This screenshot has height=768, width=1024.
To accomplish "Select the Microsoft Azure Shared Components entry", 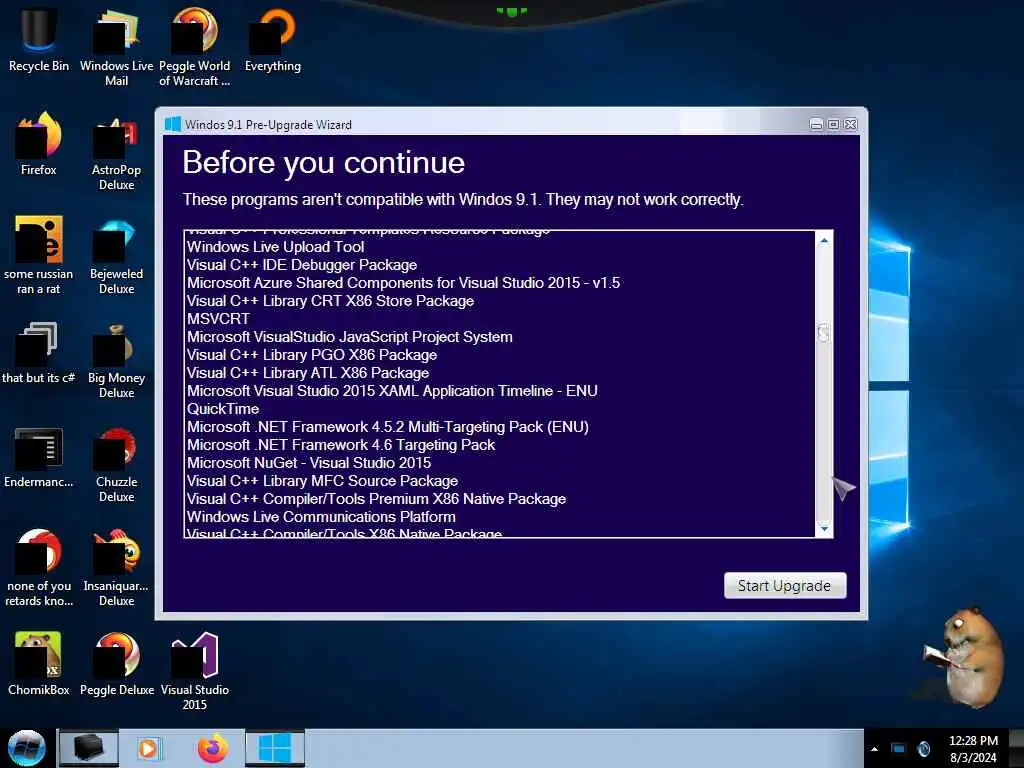I will click(x=404, y=283).
